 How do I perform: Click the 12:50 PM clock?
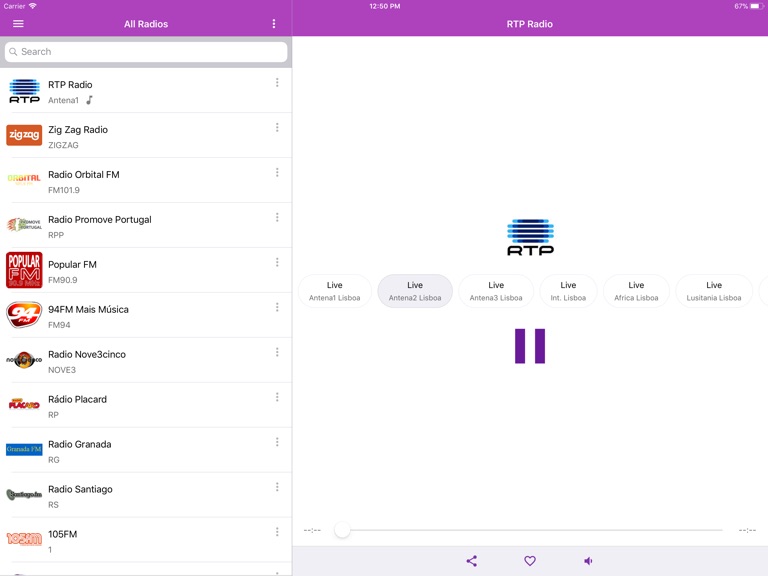click(x=384, y=6)
